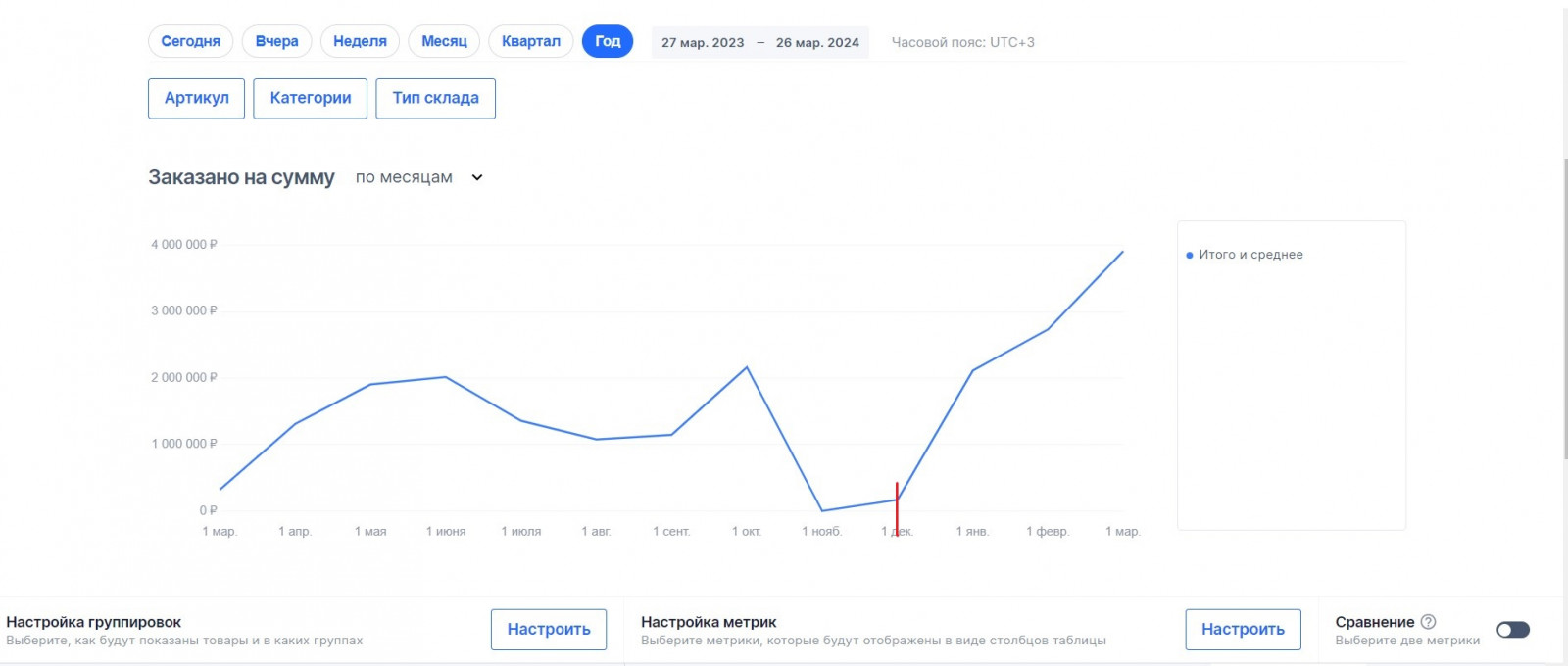Click the Тип склада button
The height and width of the screenshot is (666, 1568).
pyautogui.click(x=436, y=98)
